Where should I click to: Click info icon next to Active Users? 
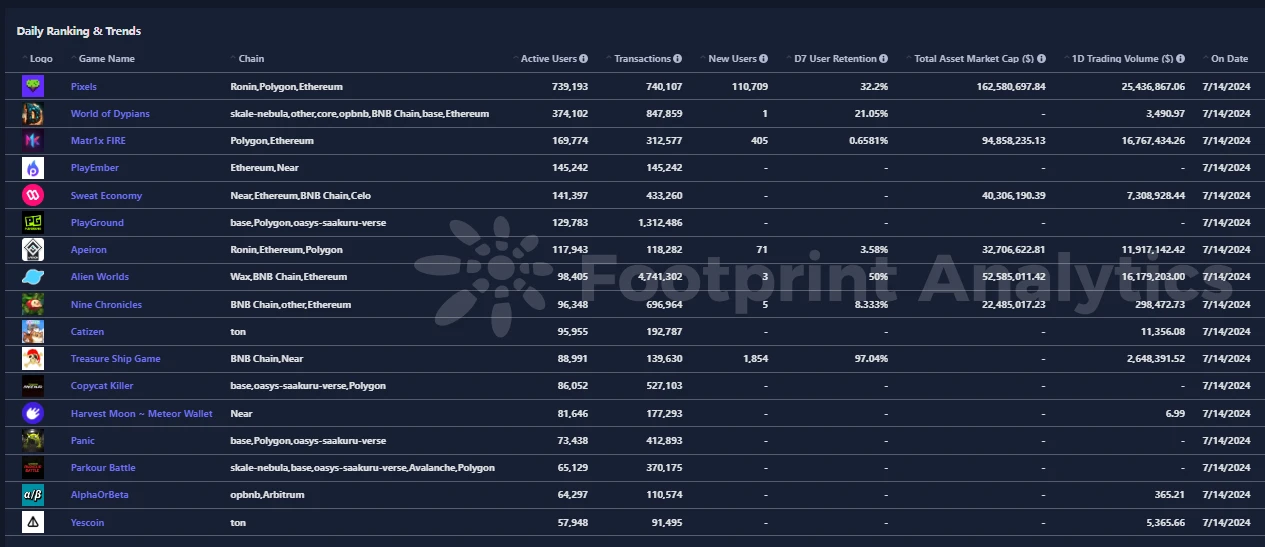(583, 59)
